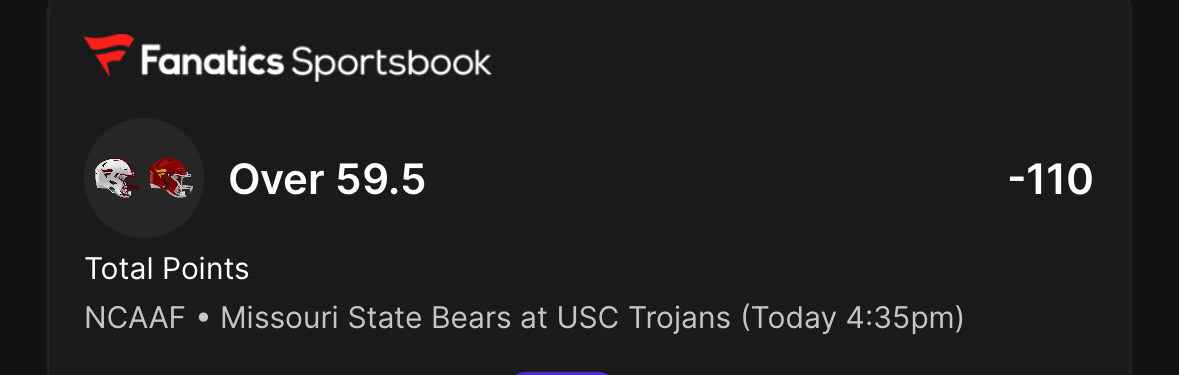Select the white Missouri State helmet icon
The height and width of the screenshot is (375, 1179).
coord(116,178)
